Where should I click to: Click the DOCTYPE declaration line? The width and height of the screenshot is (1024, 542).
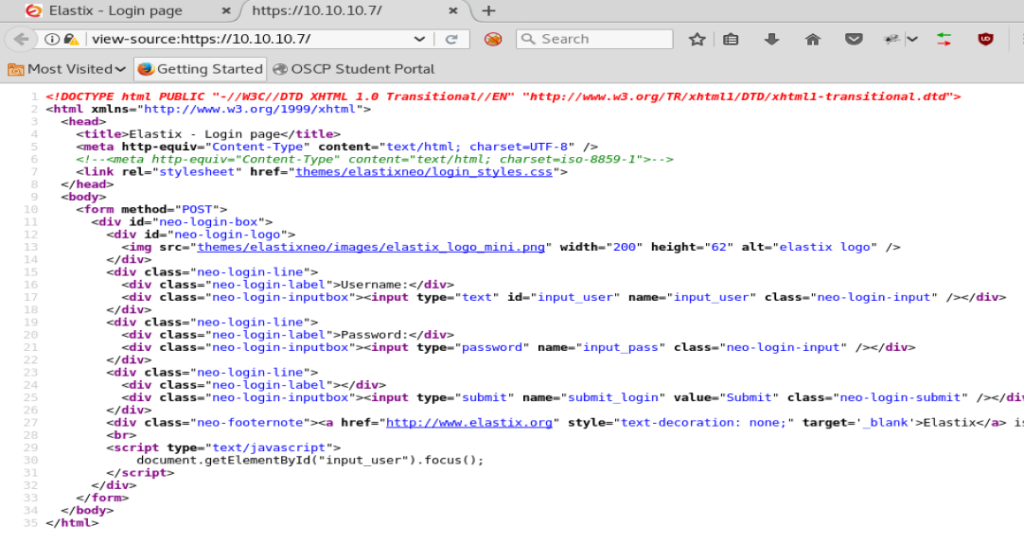[503, 97]
